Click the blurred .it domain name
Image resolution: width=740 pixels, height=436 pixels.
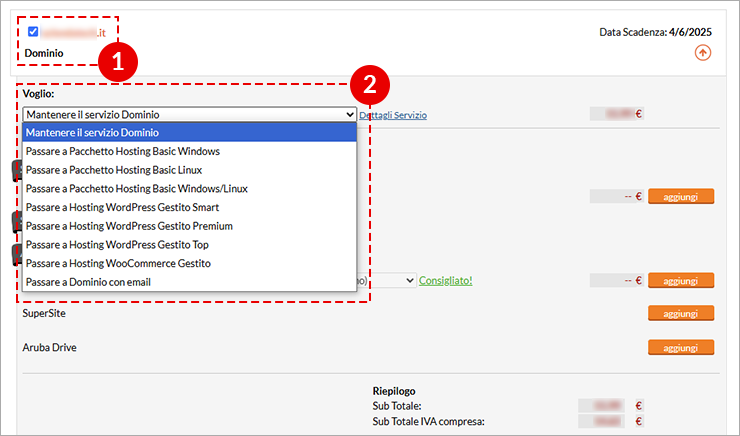point(72,33)
